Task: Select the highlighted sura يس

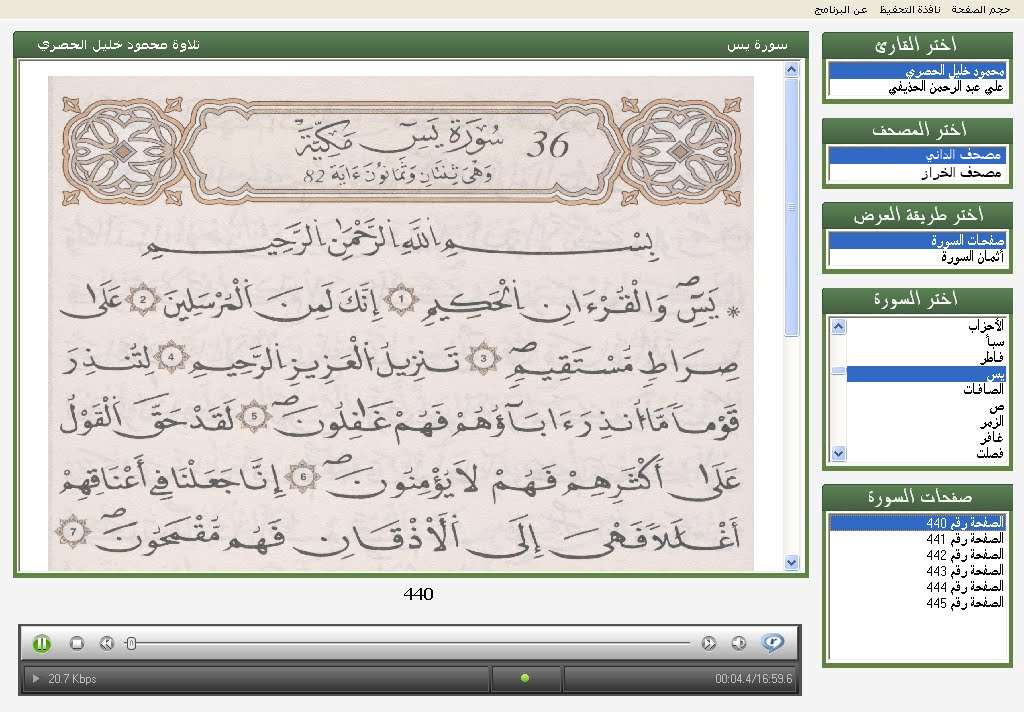Action: pyautogui.click(x=925, y=374)
